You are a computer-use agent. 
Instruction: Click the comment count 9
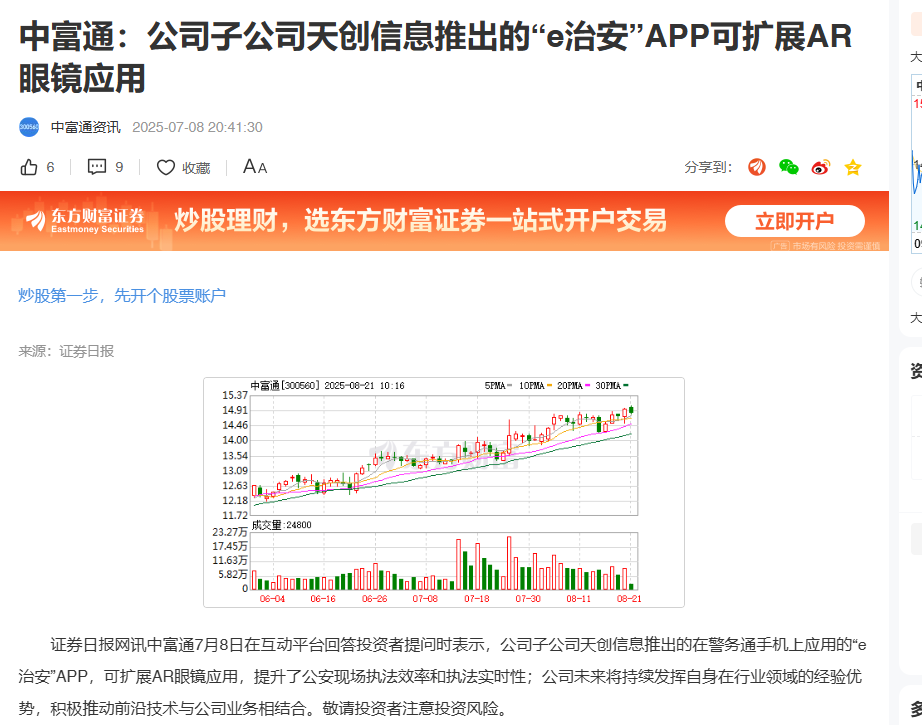tap(119, 168)
